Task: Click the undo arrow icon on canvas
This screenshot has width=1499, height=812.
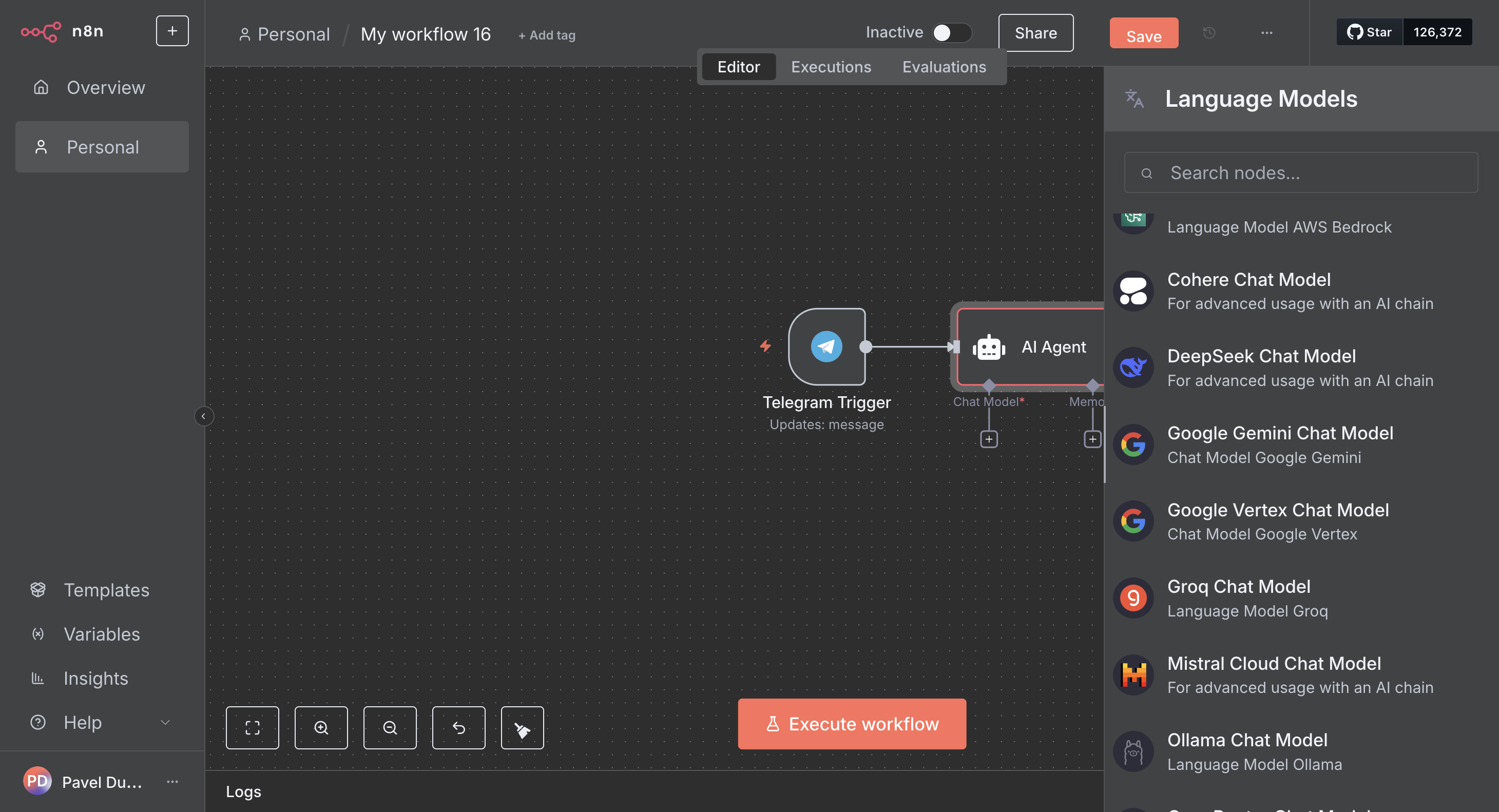Action: click(x=458, y=728)
